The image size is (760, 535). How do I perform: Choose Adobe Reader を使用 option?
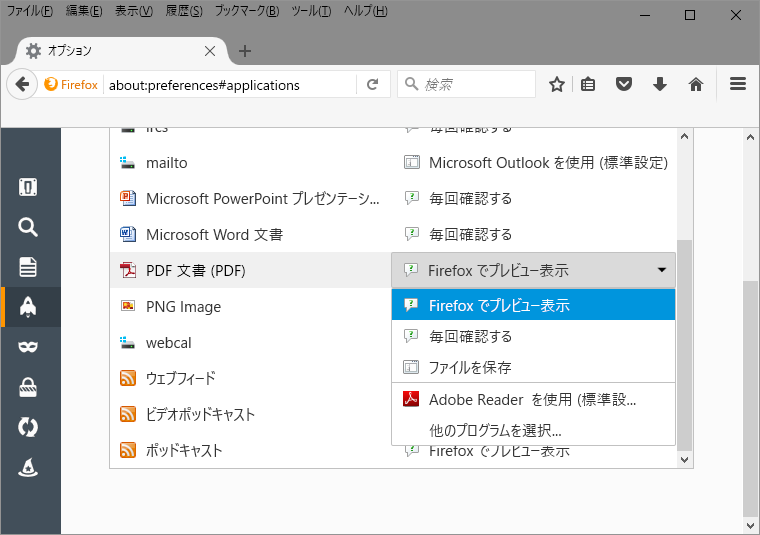[533, 399]
